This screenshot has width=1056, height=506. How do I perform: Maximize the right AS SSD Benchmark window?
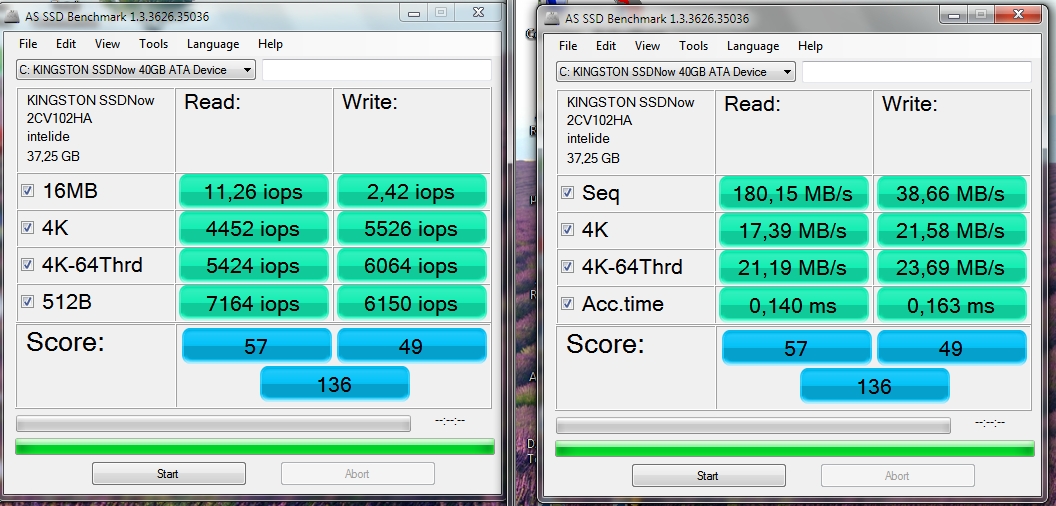[x=981, y=13]
